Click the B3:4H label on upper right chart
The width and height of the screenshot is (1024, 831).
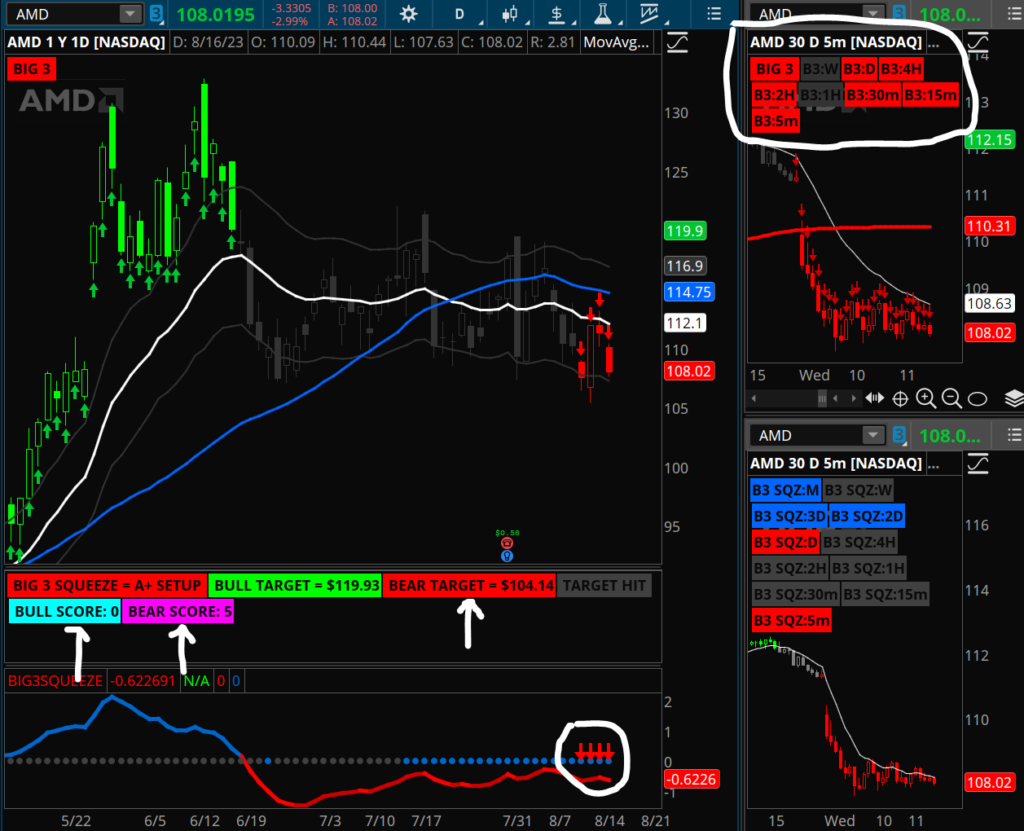coord(901,69)
